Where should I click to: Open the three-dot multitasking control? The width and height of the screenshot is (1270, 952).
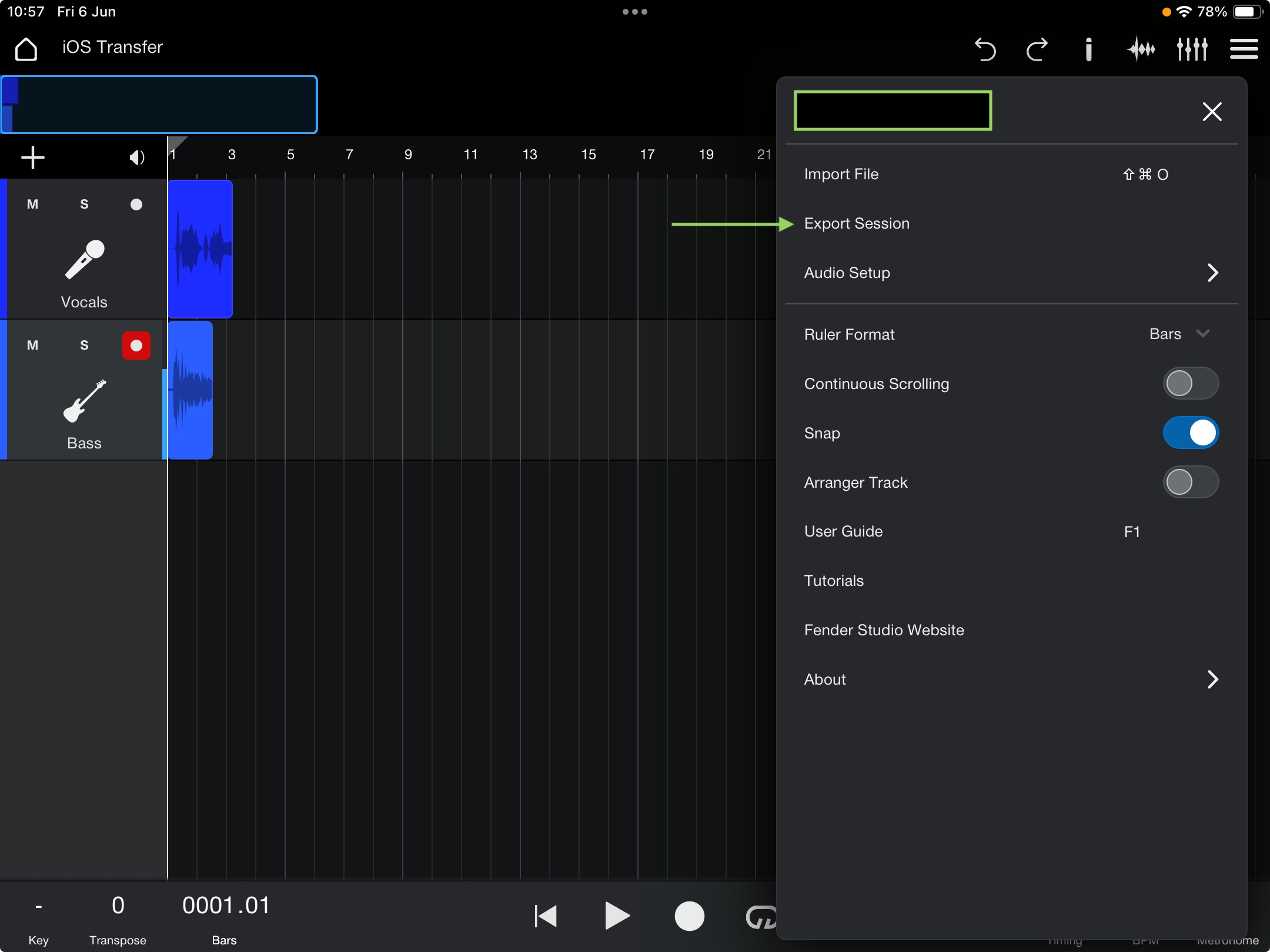(x=635, y=12)
